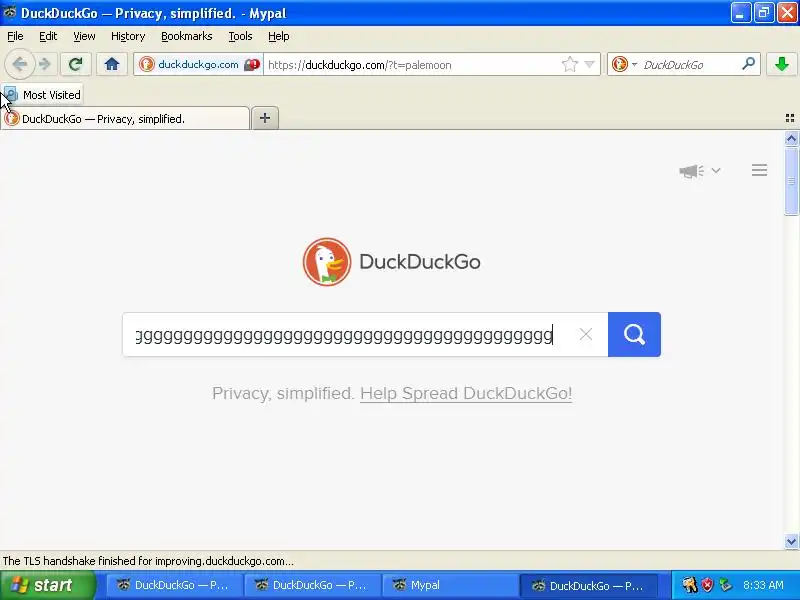The image size is (800, 600).
Task: Open the search engine selector dropdown
Action: [624, 64]
